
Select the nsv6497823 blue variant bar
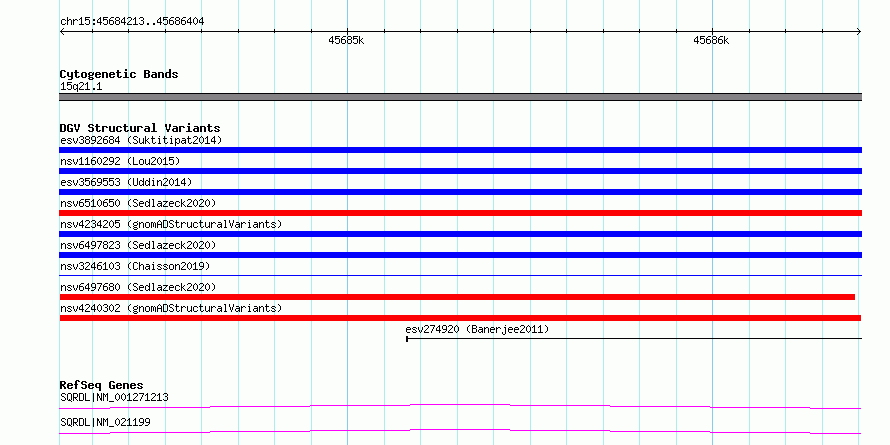(460, 255)
